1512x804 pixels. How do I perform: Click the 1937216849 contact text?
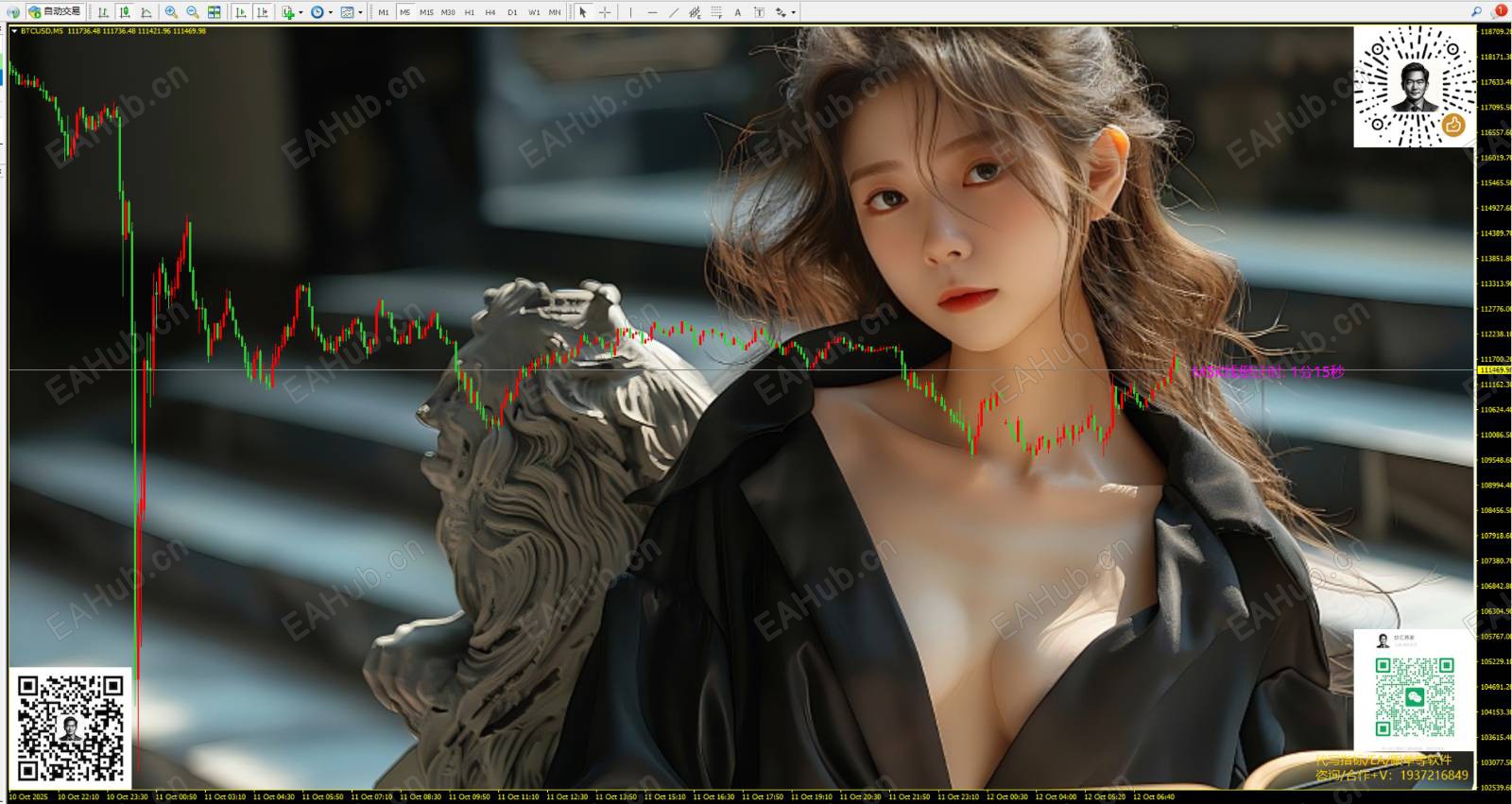(1435, 776)
